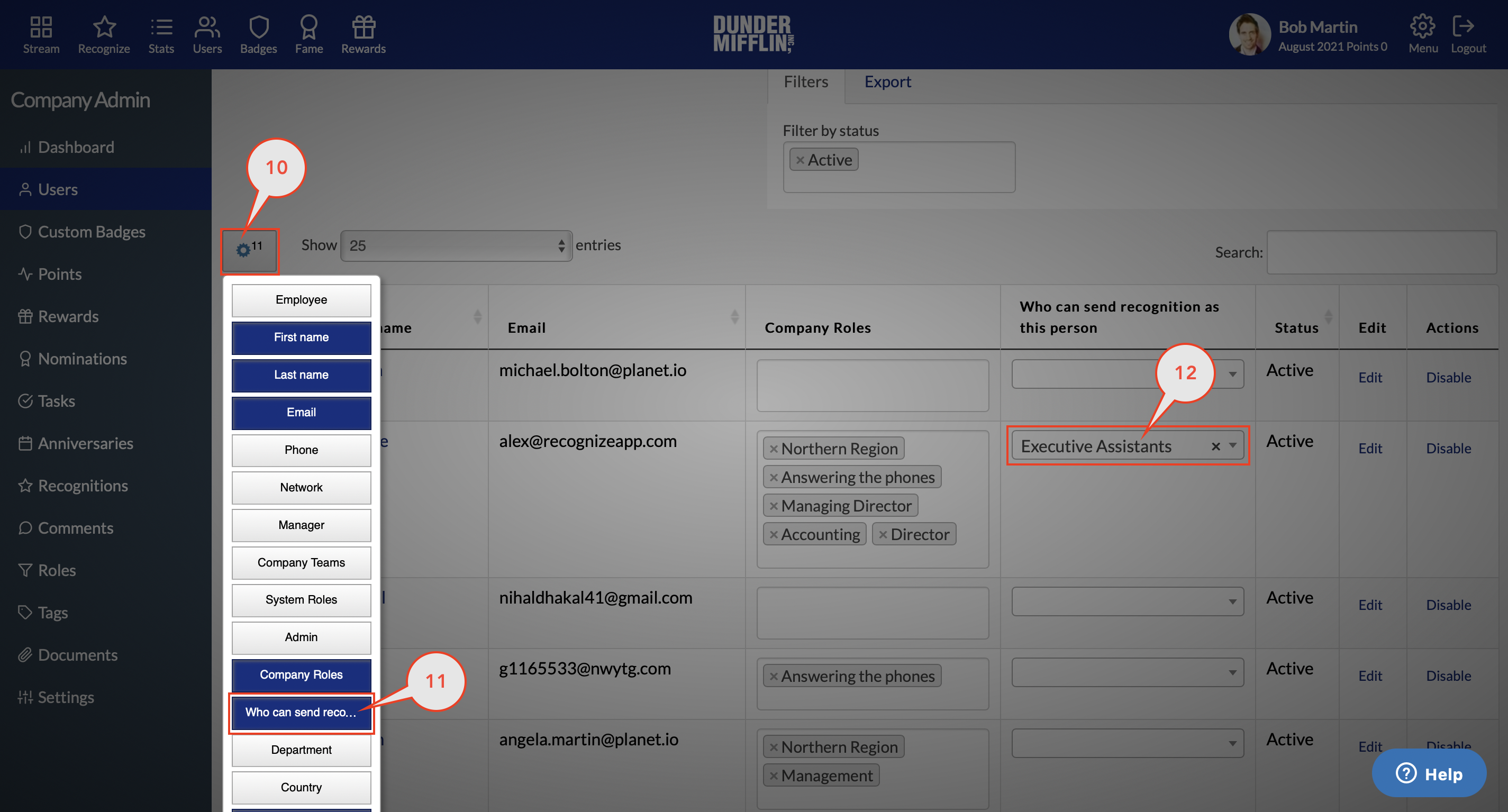Toggle the Employee column
1508x812 pixels.
301,300
